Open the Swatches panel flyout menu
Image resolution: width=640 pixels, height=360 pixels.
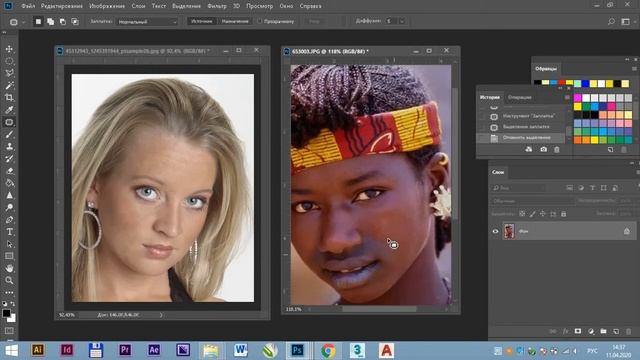tap(634, 69)
